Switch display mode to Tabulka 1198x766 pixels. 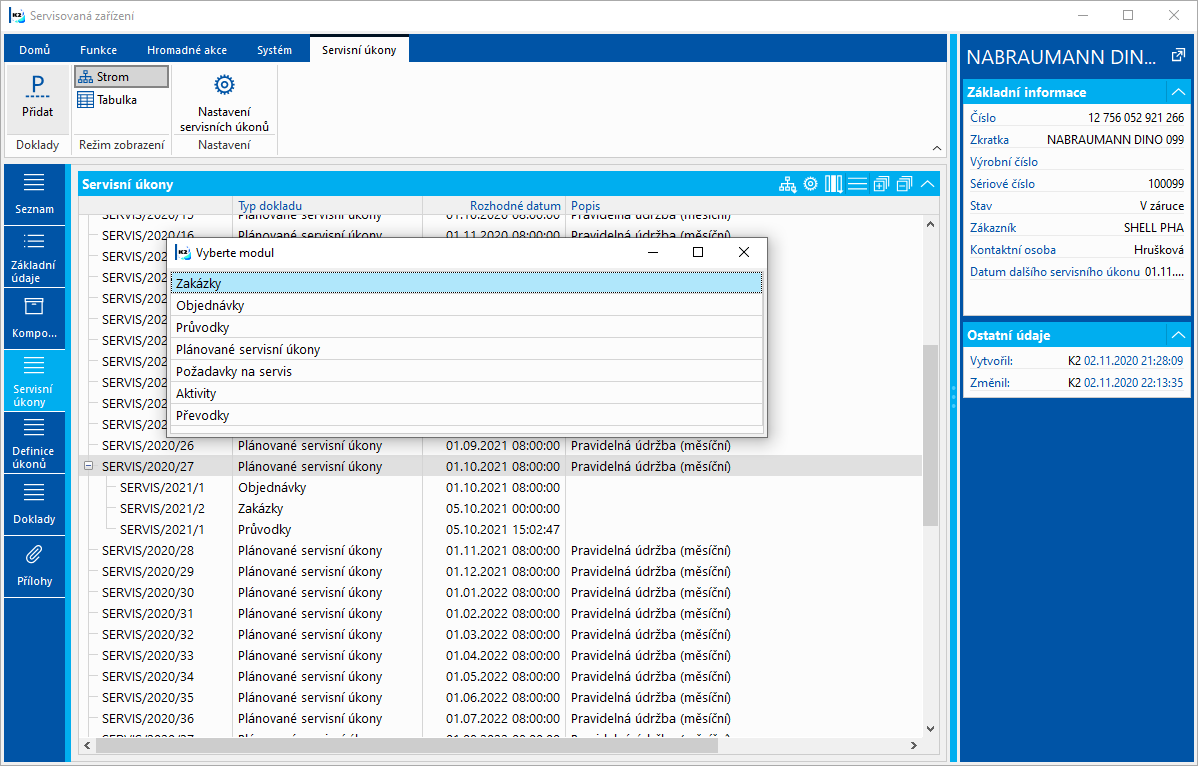point(108,100)
